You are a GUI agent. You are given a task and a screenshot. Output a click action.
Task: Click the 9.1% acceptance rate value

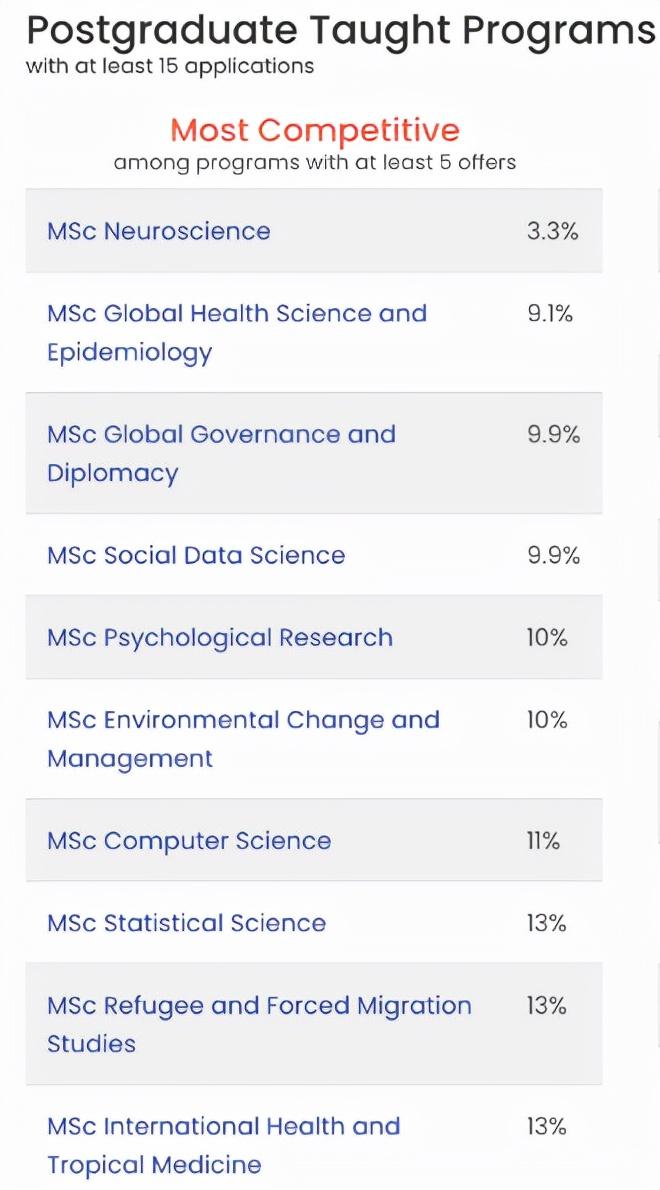click(x=549, y=314)
